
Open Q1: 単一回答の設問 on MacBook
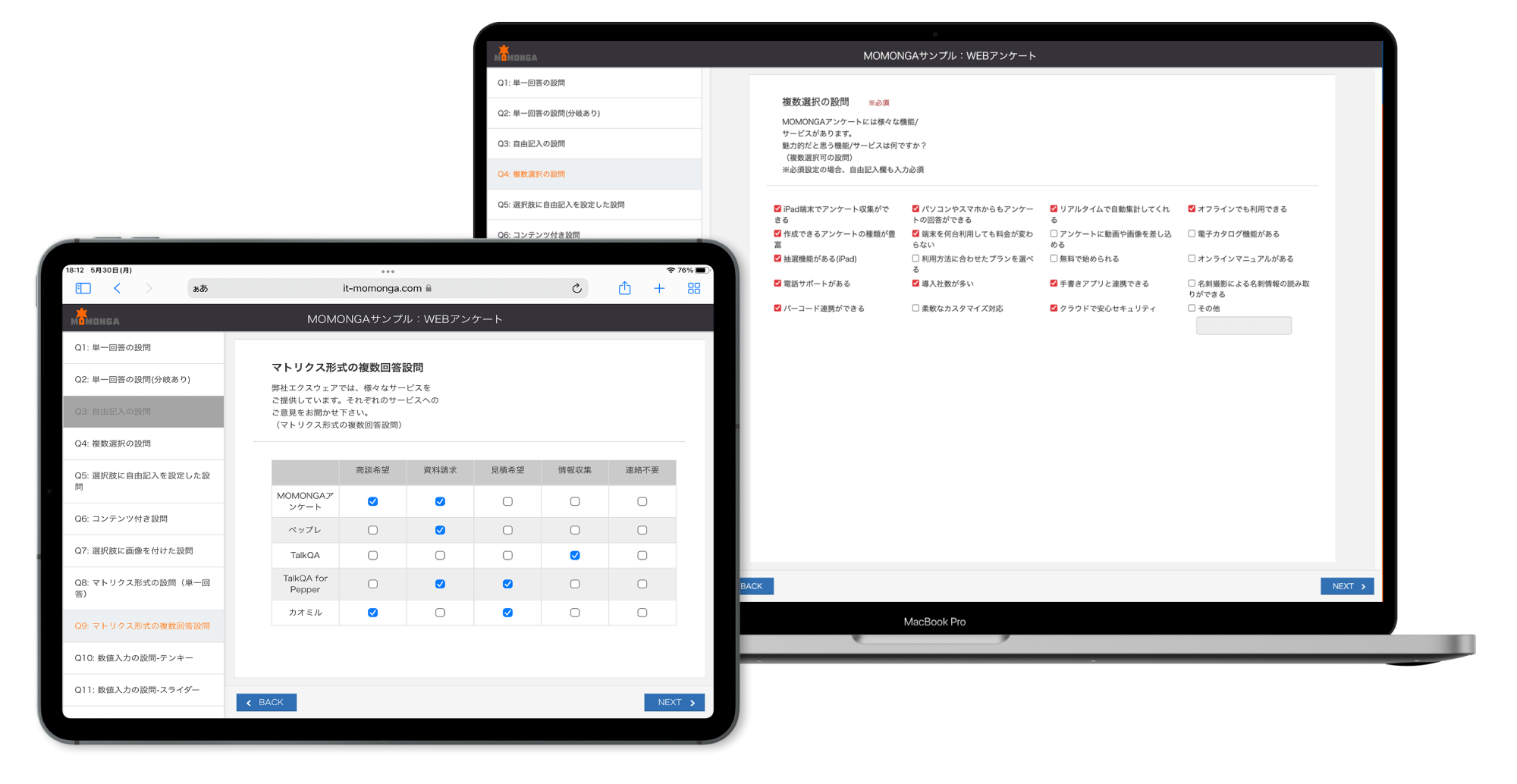[x=594, y=83]
